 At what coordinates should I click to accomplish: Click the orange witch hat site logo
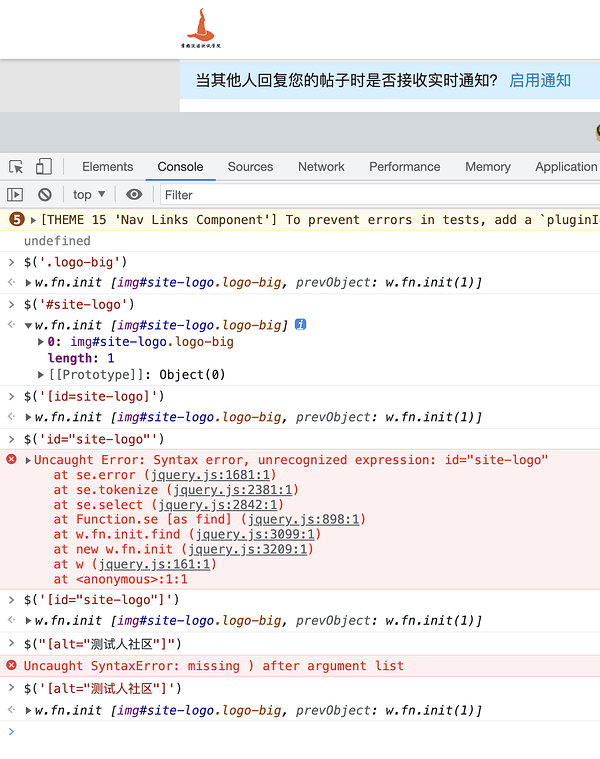tap(201, 28)
